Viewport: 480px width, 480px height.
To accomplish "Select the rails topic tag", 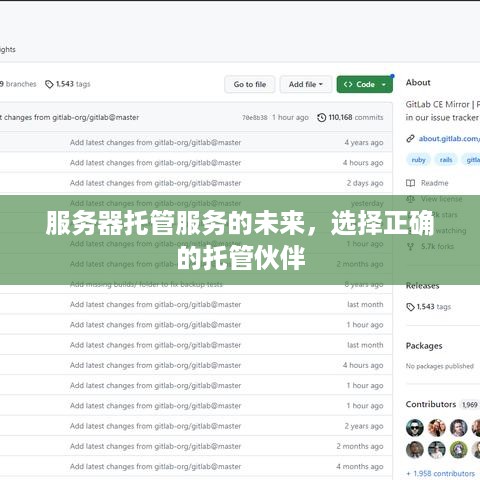I will click(446, 160).
